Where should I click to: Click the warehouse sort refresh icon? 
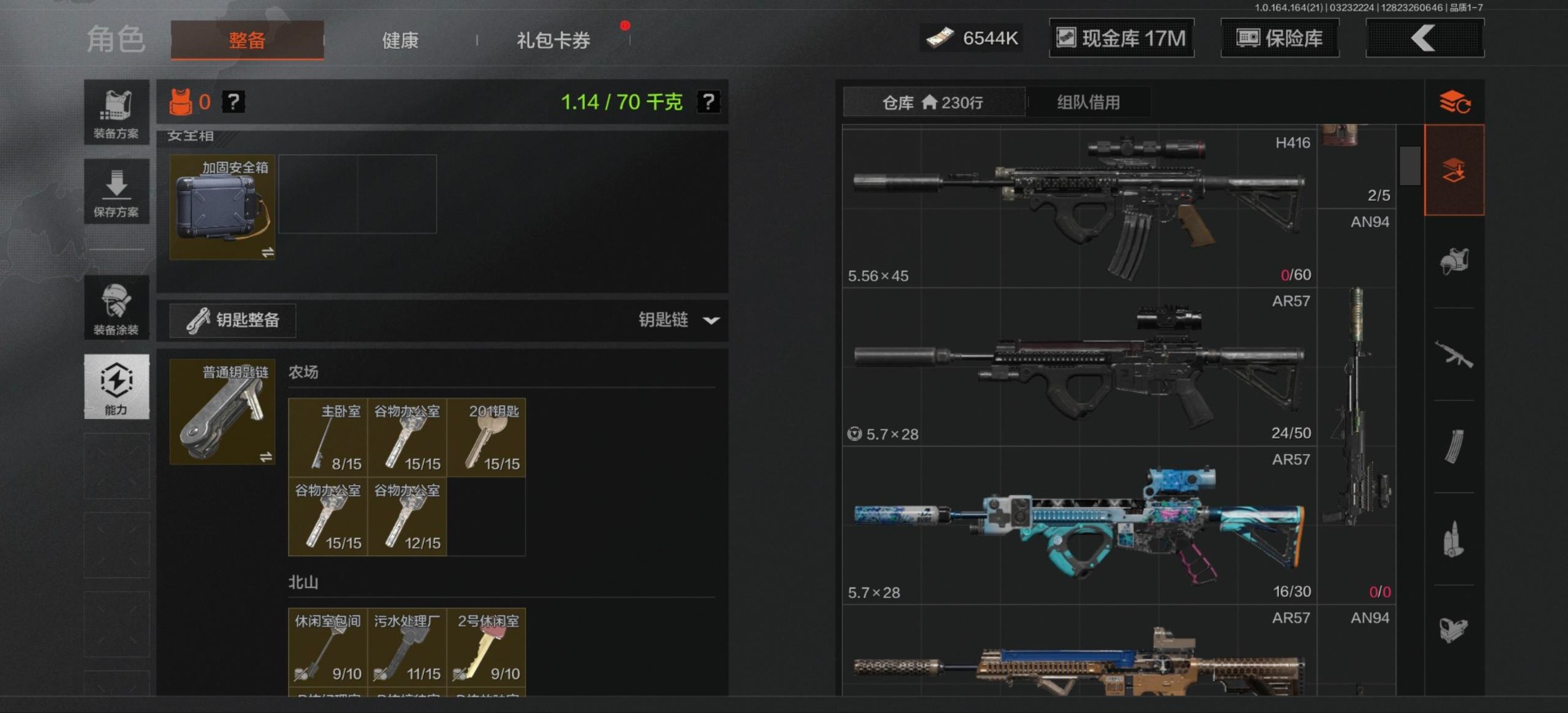[x=1454, y=102]
